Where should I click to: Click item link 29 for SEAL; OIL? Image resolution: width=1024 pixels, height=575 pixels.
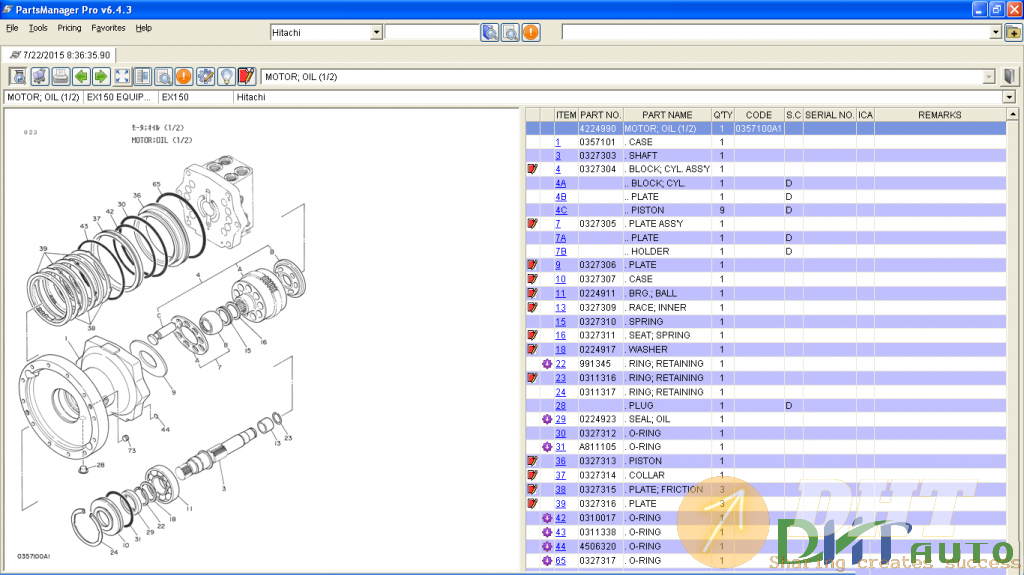click(561, 419)
